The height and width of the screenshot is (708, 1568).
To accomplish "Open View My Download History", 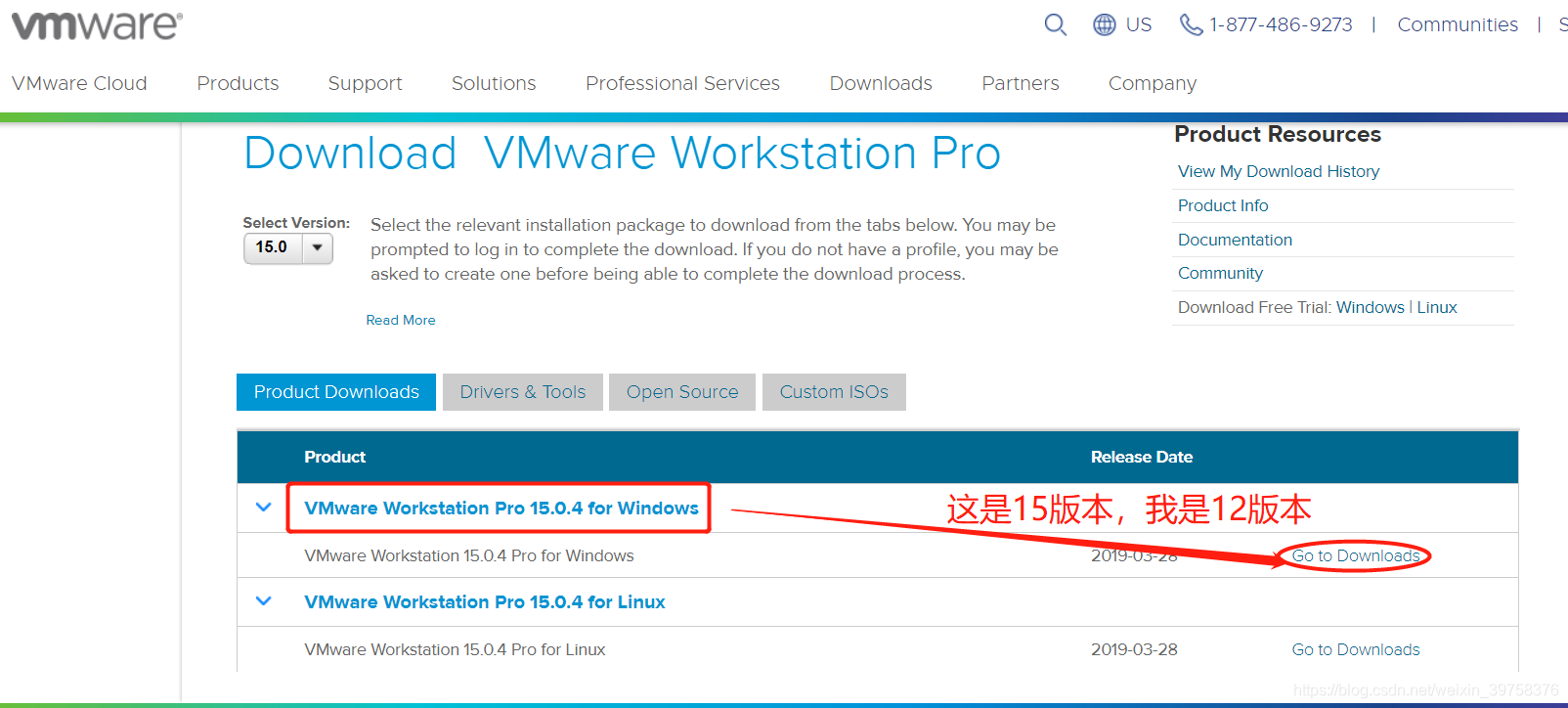I will (1279, 171).
